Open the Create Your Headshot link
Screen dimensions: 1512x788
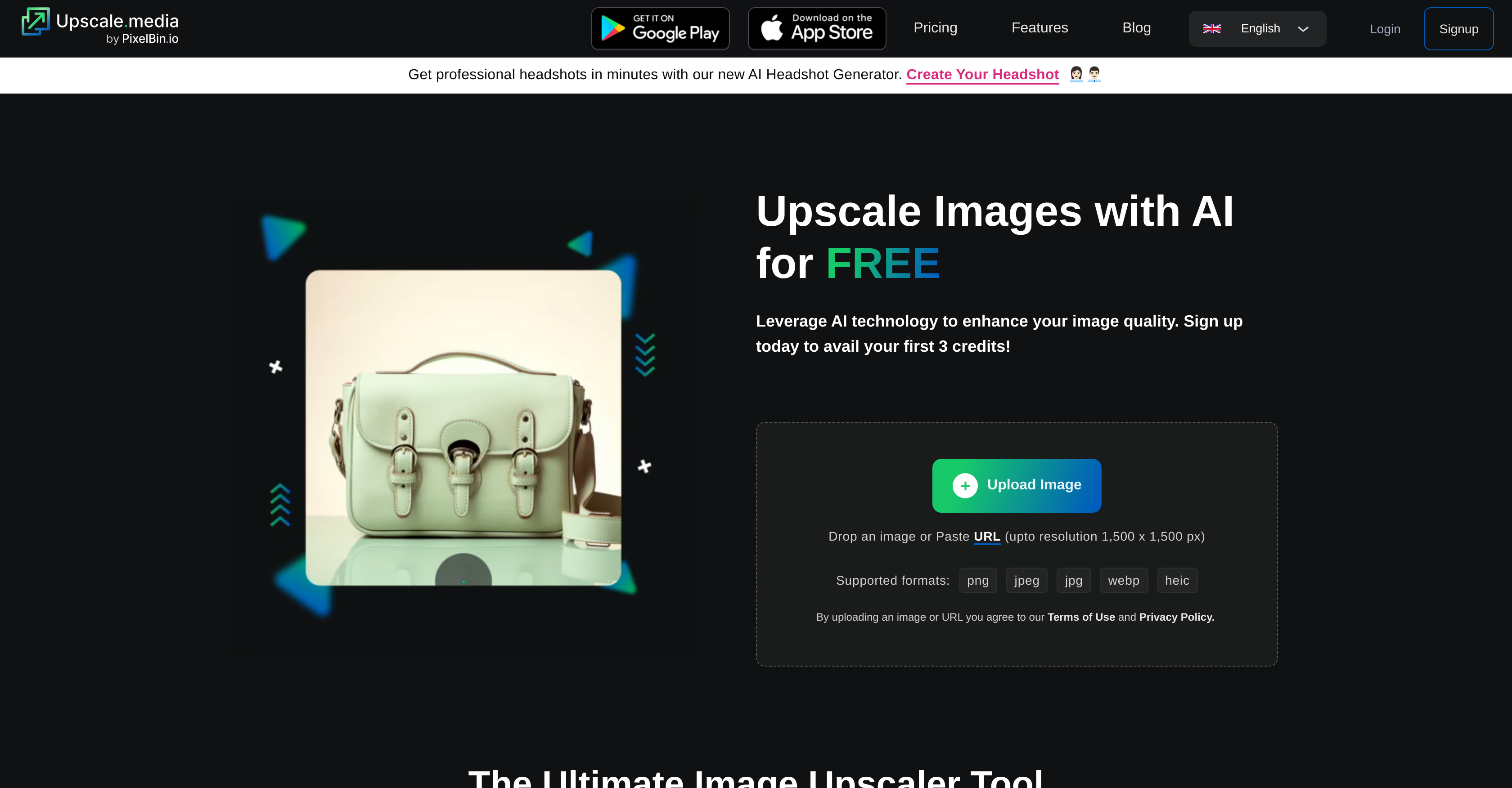coord(982,75)
